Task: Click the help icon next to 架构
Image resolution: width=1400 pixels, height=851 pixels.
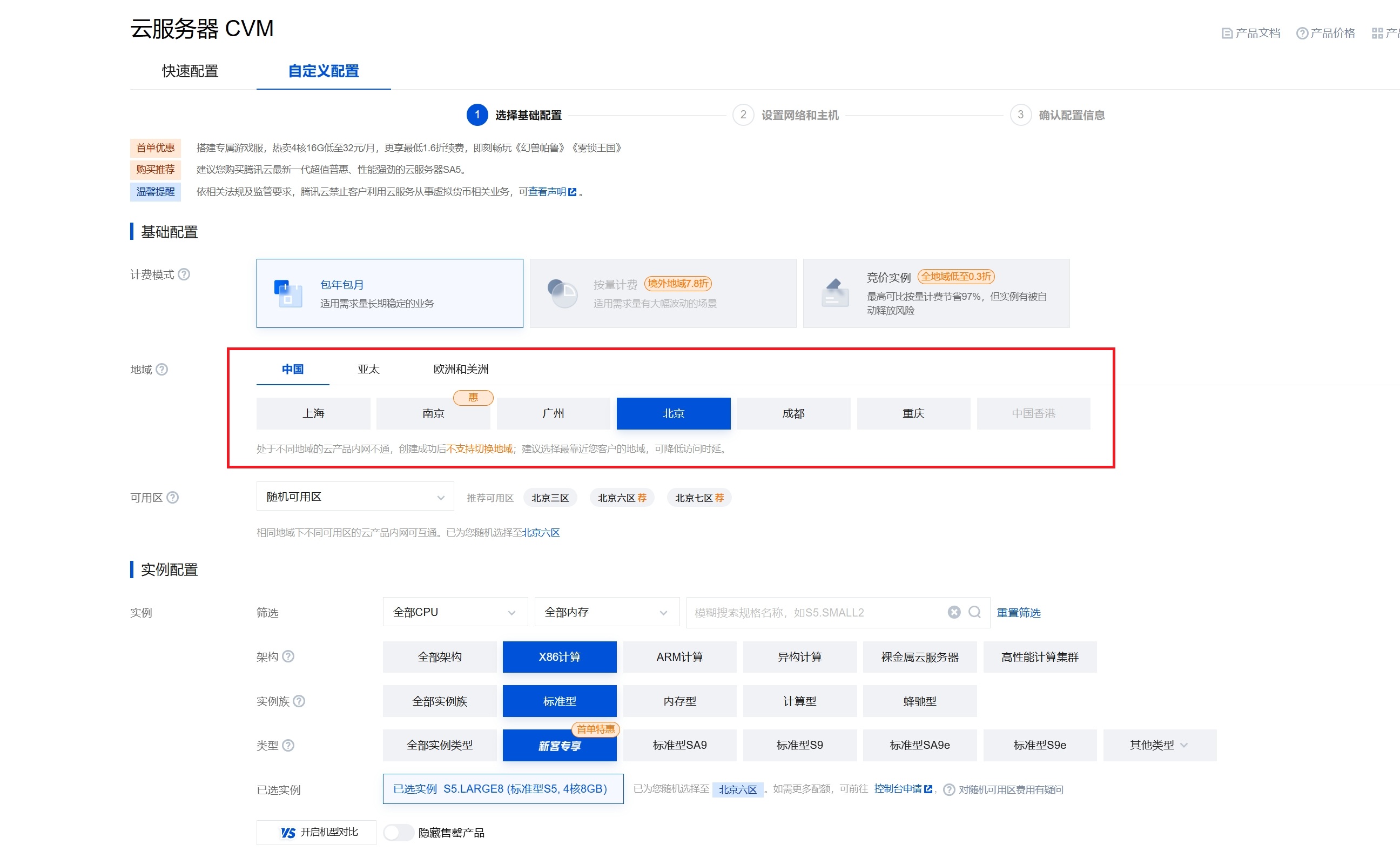Action: [x=288, y=656]
